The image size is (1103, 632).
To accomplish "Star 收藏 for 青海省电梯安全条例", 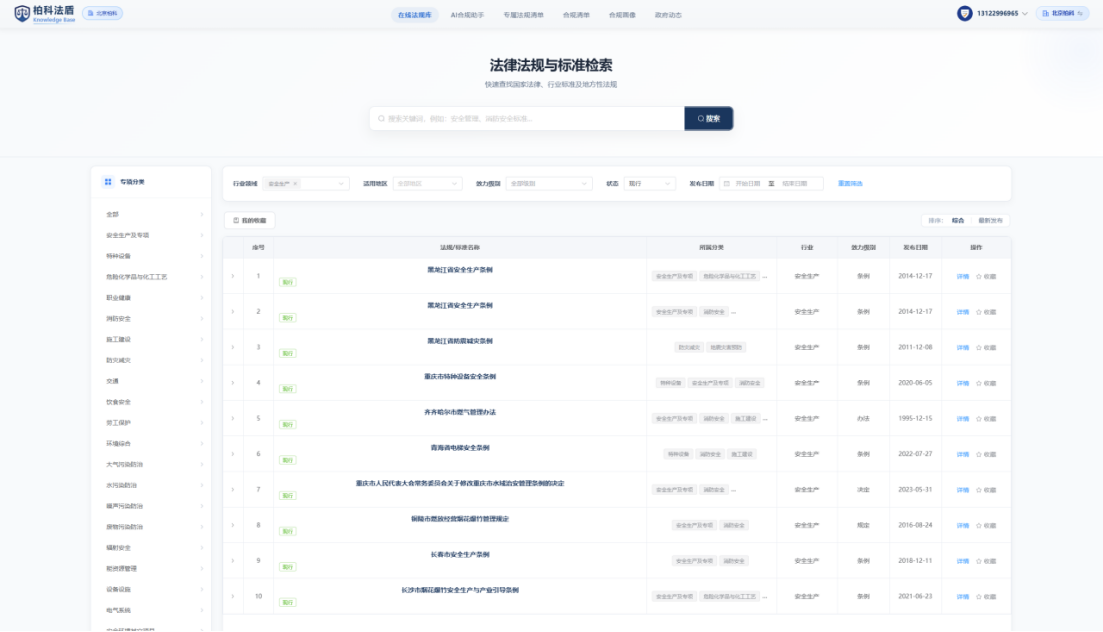I will coord(985,454).
